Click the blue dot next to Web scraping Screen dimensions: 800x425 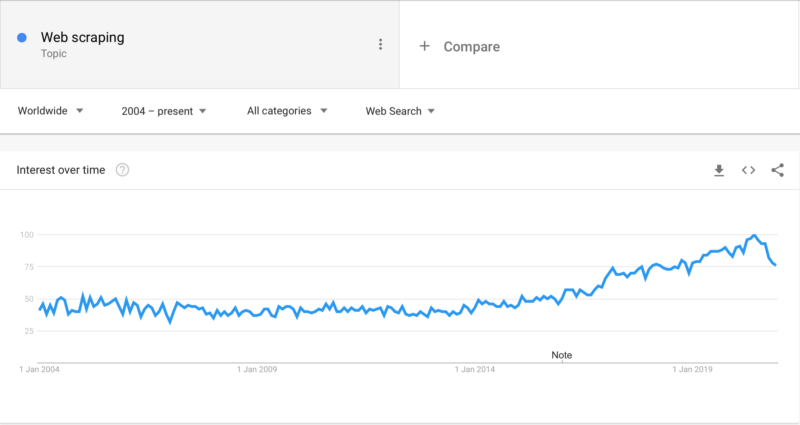22,37
